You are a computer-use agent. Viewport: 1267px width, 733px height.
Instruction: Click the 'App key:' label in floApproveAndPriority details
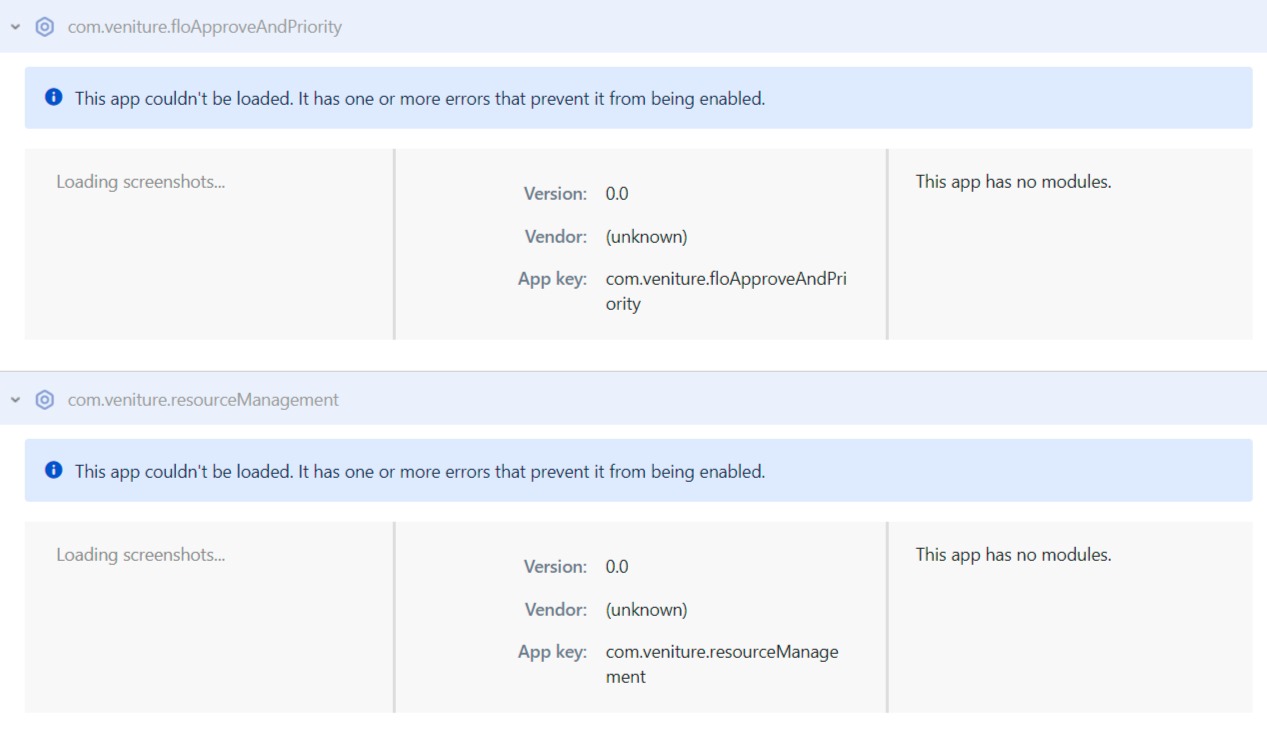tap(552, 280)
